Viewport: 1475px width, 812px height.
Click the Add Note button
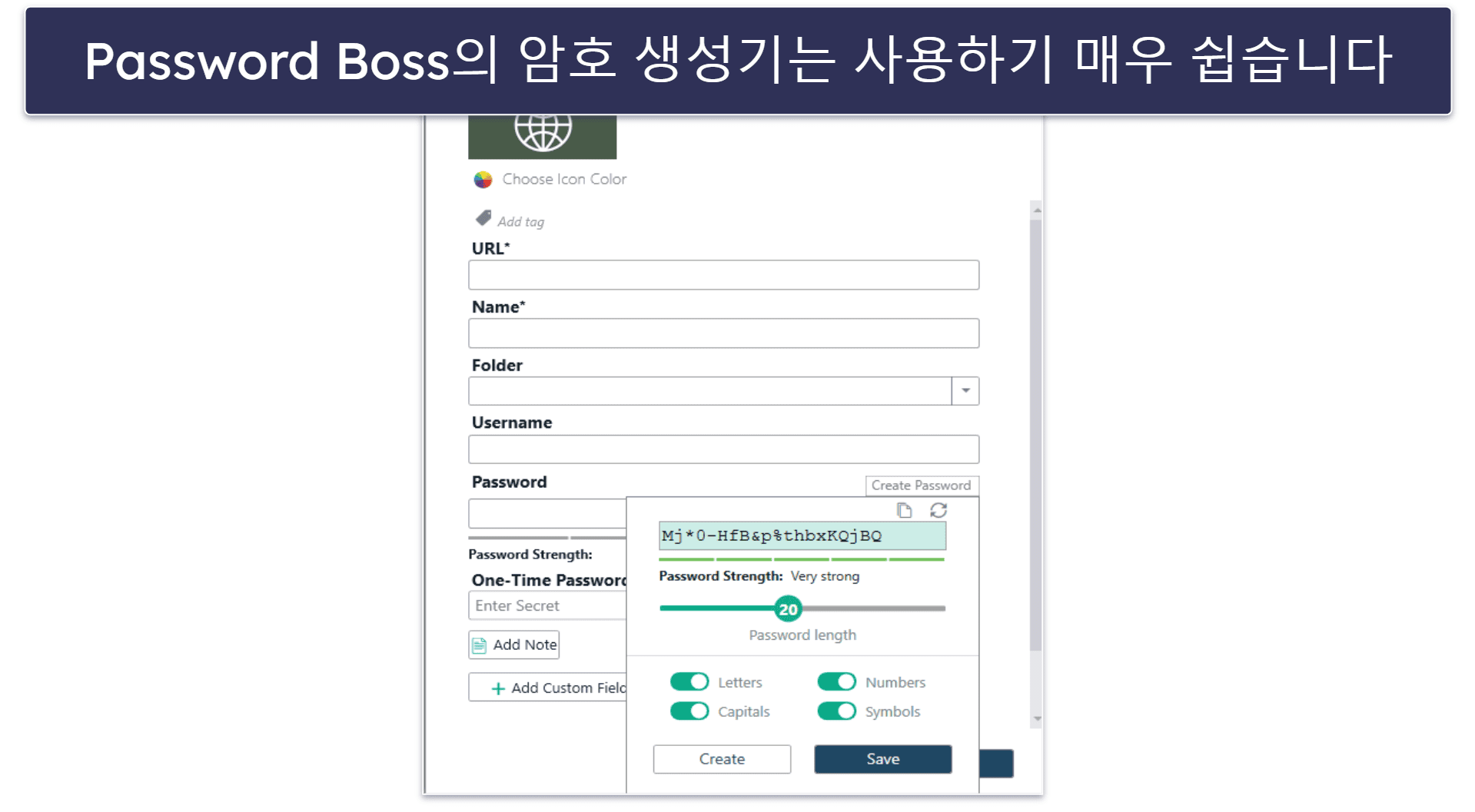coord(514,645)
